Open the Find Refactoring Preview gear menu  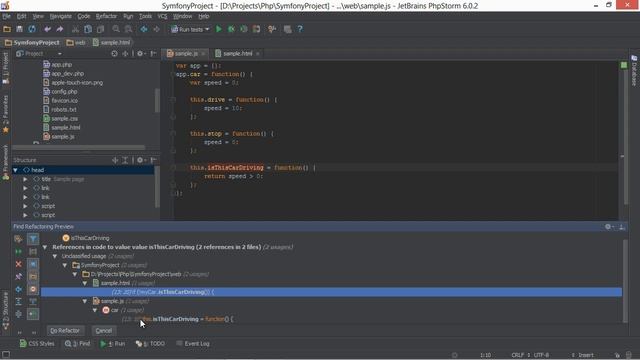click(x=609, y=227)
